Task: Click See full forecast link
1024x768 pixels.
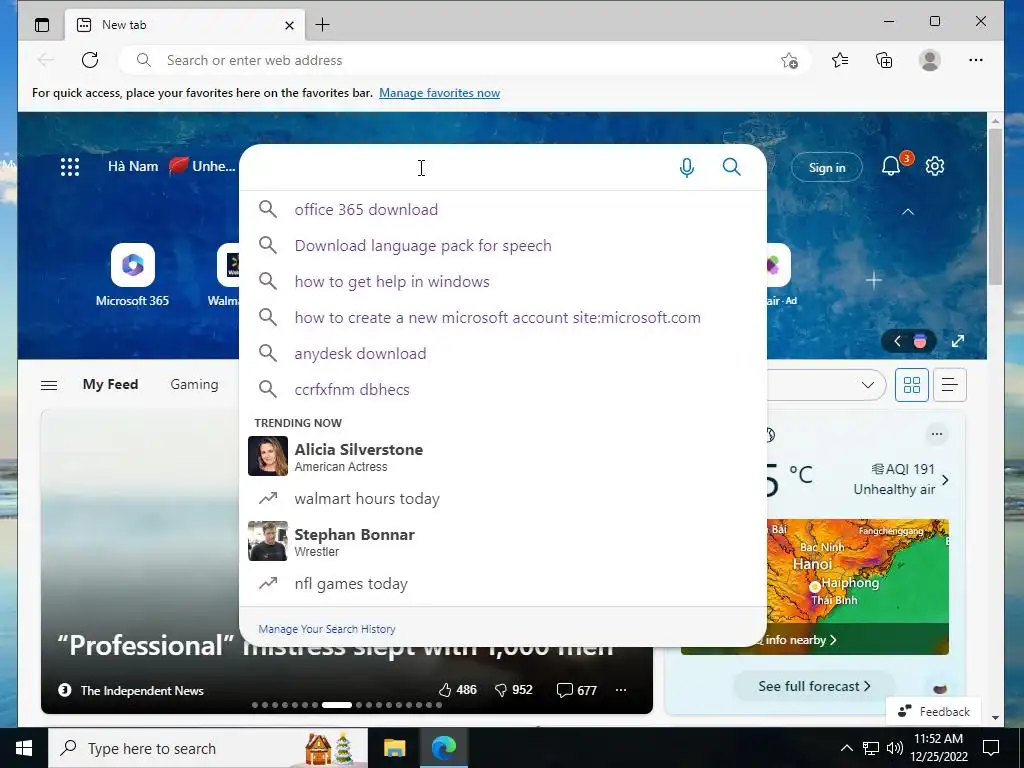Action: [814, 686]
